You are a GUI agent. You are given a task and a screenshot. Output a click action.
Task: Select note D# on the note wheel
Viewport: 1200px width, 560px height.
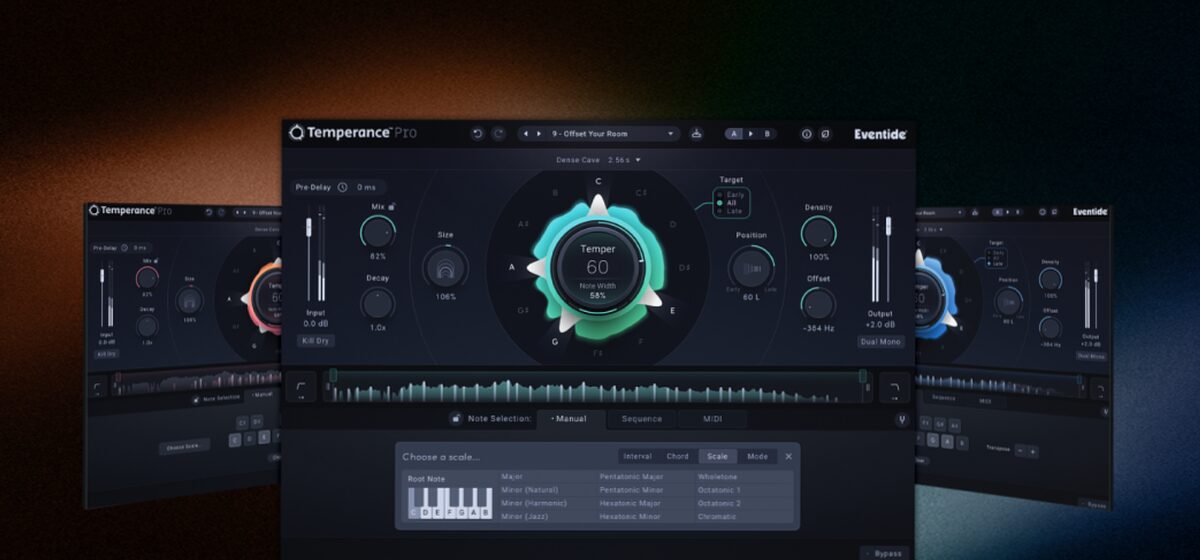coord(684,267)
